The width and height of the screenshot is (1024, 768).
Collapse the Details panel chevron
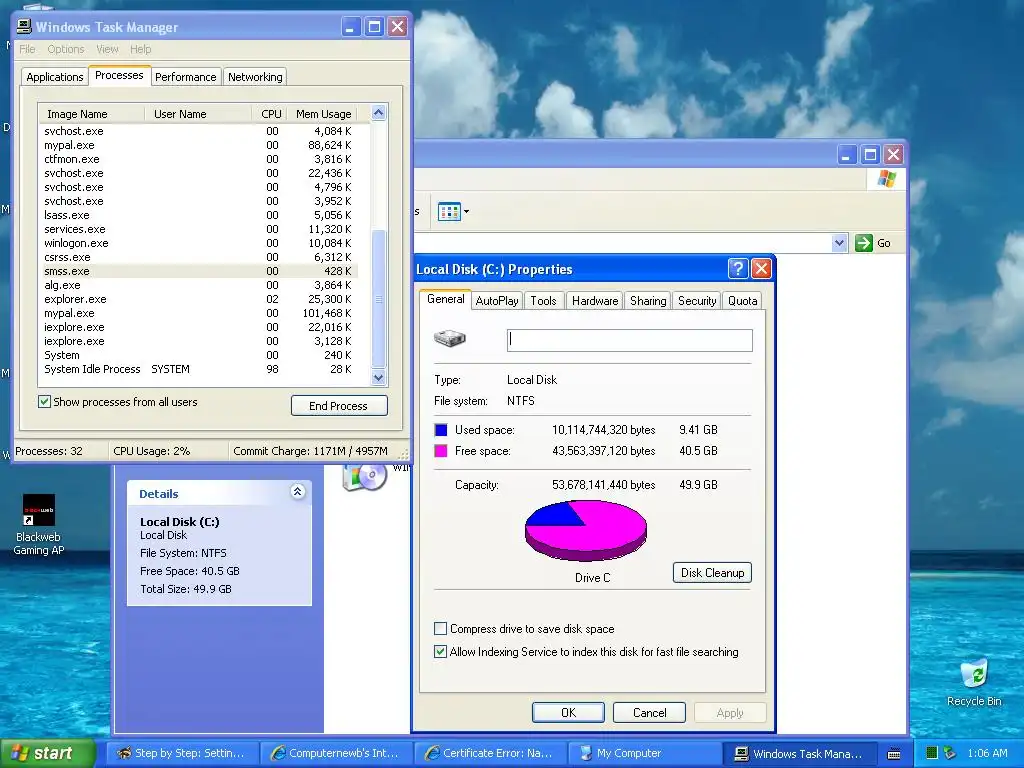point(297,492)
